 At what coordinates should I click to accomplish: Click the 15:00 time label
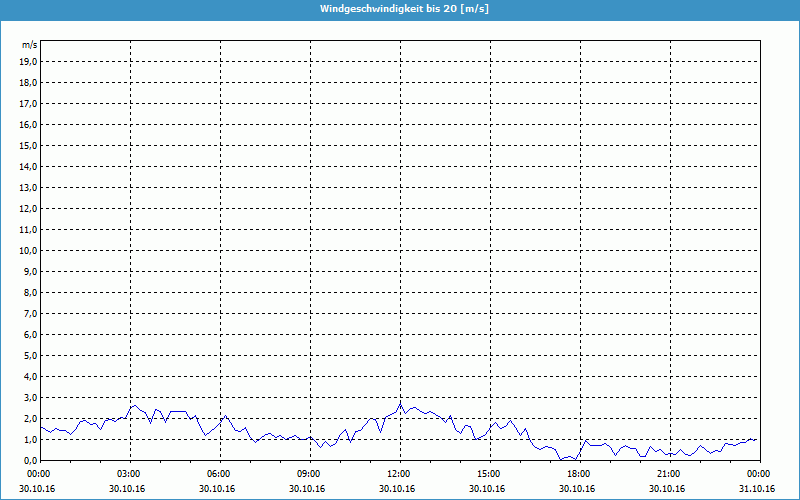click(489, 473)
